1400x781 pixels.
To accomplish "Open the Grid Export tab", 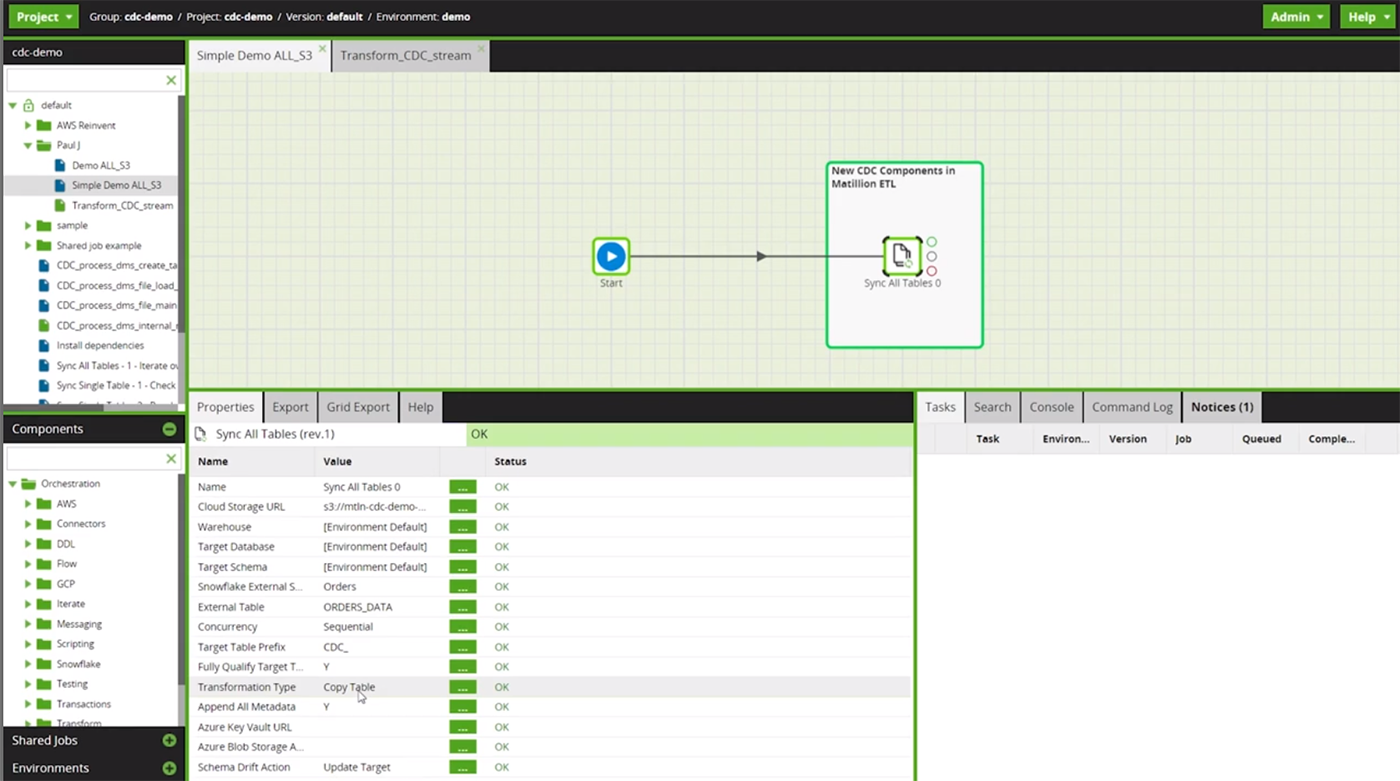I will coord(358,407).
